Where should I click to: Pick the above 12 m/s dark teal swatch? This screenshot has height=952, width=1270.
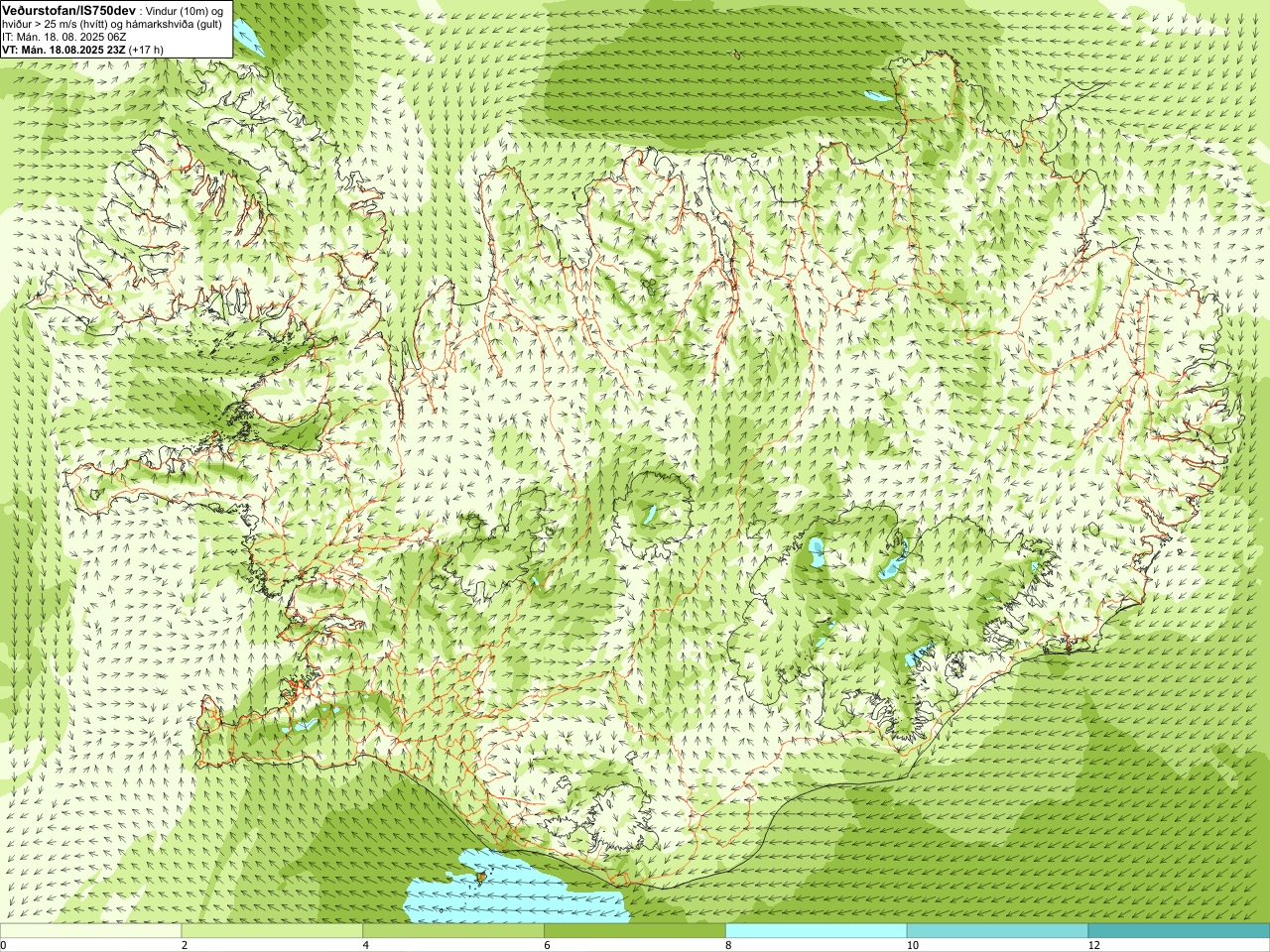[1179, 931]
